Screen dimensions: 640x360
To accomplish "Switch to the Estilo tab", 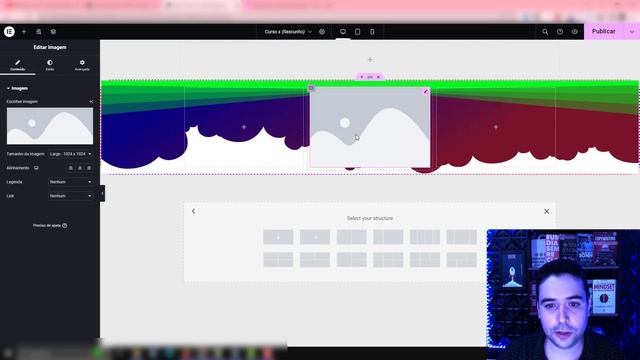I will click(x=50, y=65).
